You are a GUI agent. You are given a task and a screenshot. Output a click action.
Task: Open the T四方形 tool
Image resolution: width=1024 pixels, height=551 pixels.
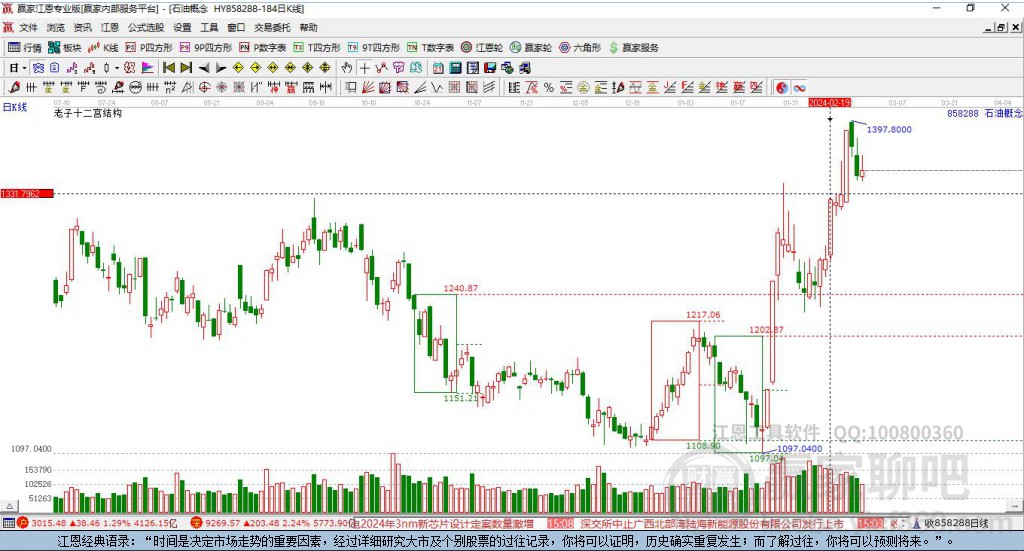(317, 48)
